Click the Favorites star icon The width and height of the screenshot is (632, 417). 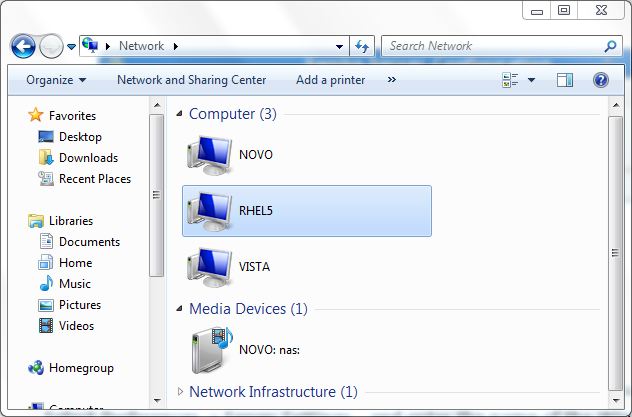35,115
